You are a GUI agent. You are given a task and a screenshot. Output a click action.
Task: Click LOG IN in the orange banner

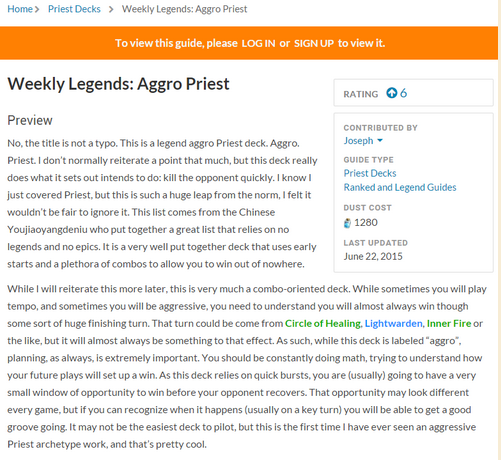coord(258,43)
